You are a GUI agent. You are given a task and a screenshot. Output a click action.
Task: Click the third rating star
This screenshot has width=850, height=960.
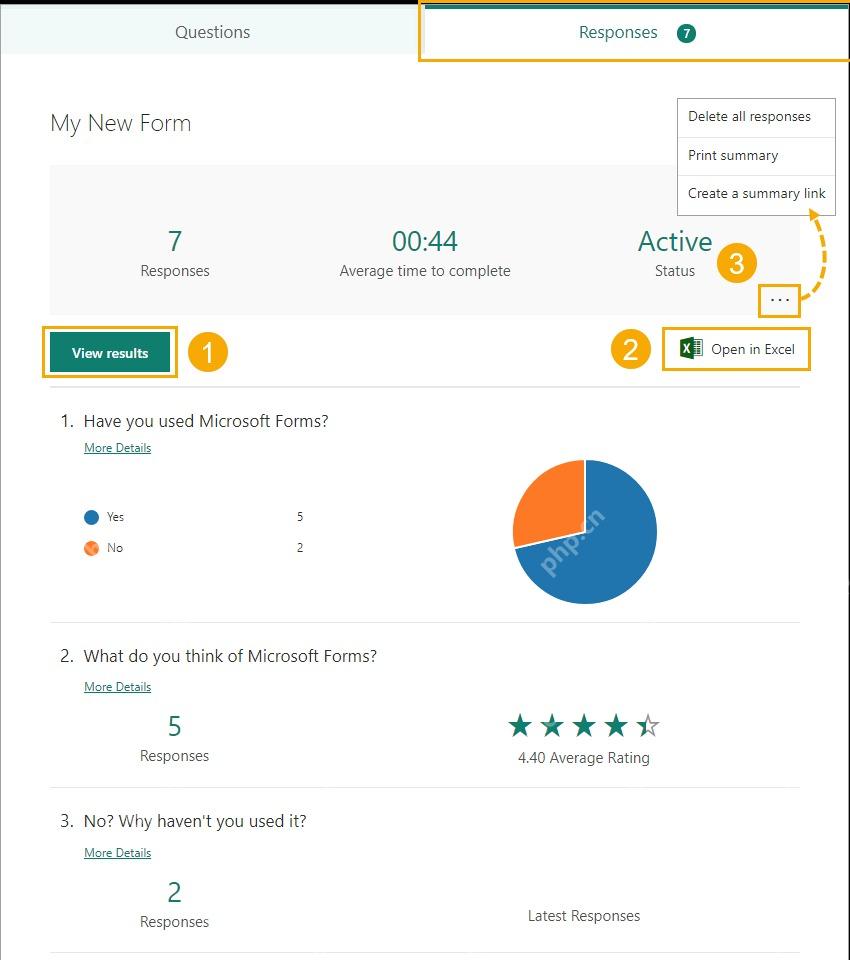tap(584, 726)
